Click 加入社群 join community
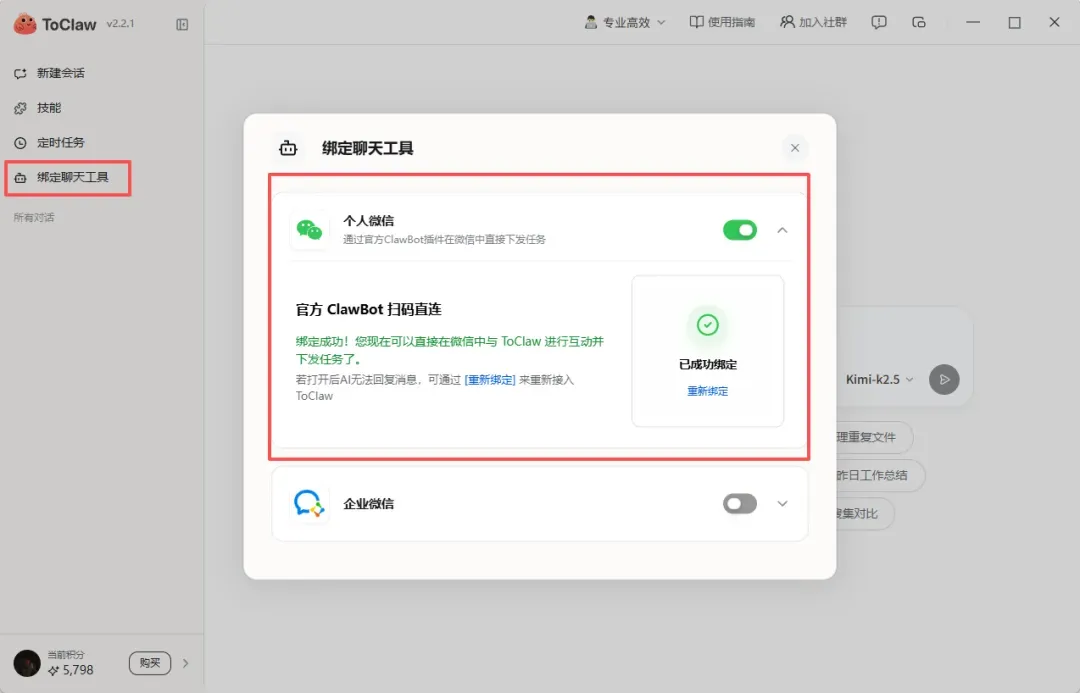The image size is (1080, 693). [813, 23]
